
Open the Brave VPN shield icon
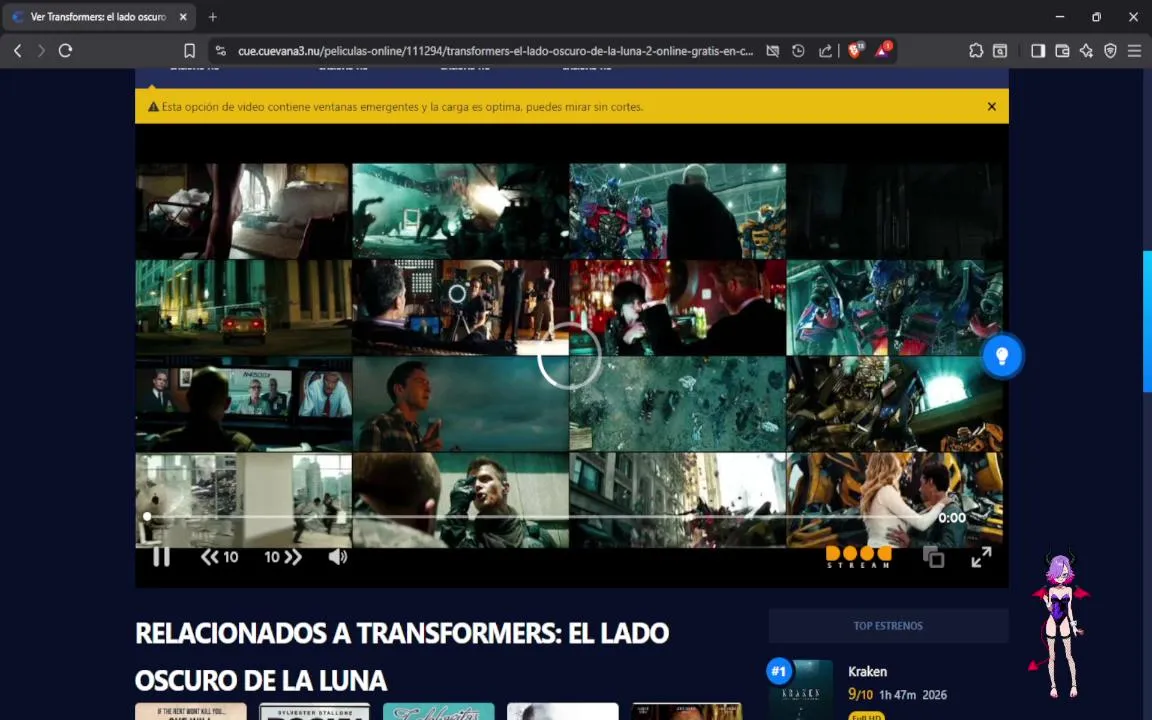[1110, 51]
